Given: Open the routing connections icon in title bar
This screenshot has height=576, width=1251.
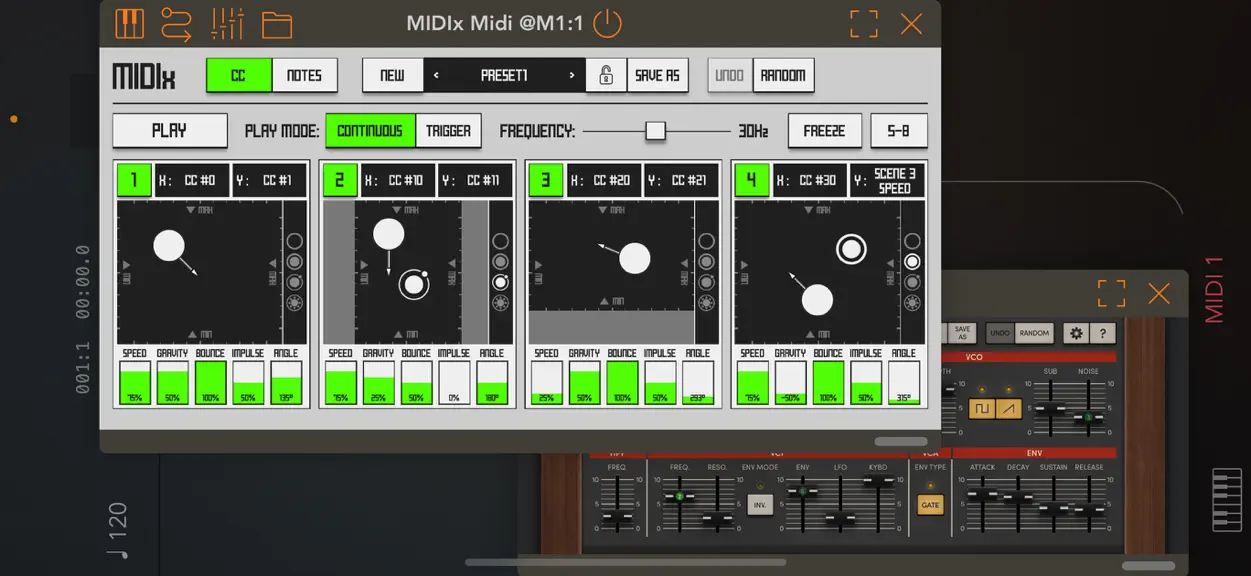Looking at the screenshot, I should point(176,23).
